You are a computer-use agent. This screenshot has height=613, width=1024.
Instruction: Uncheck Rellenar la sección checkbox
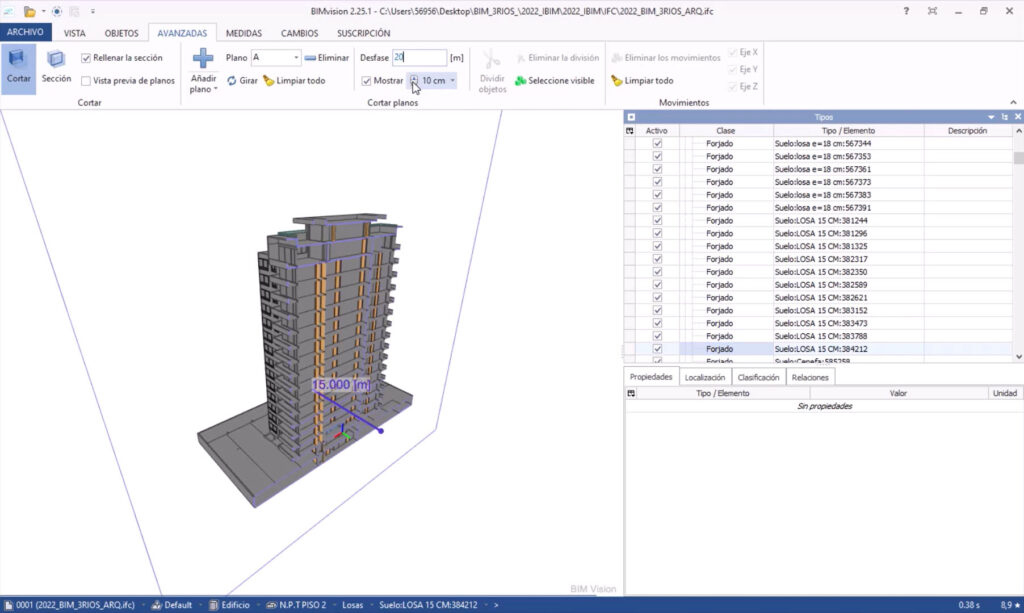[86, 58]
